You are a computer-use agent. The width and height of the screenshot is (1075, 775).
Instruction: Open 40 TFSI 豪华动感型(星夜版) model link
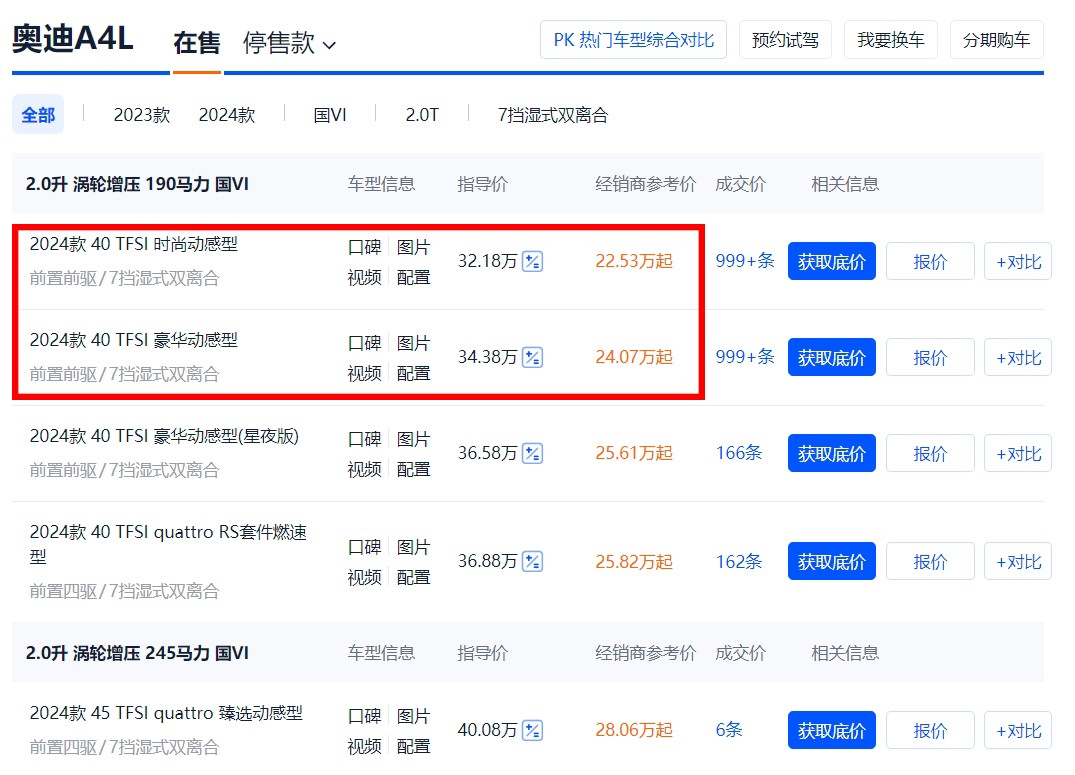pyautogui.click(x=165, y=436)
